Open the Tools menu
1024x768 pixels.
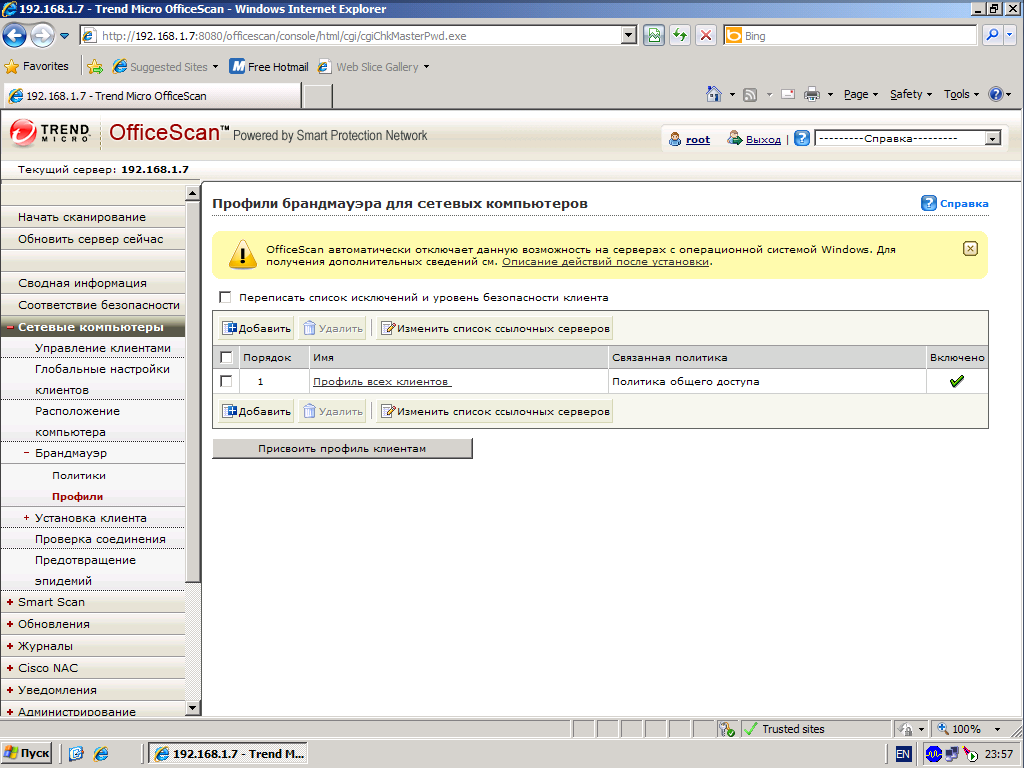[961, 95]
